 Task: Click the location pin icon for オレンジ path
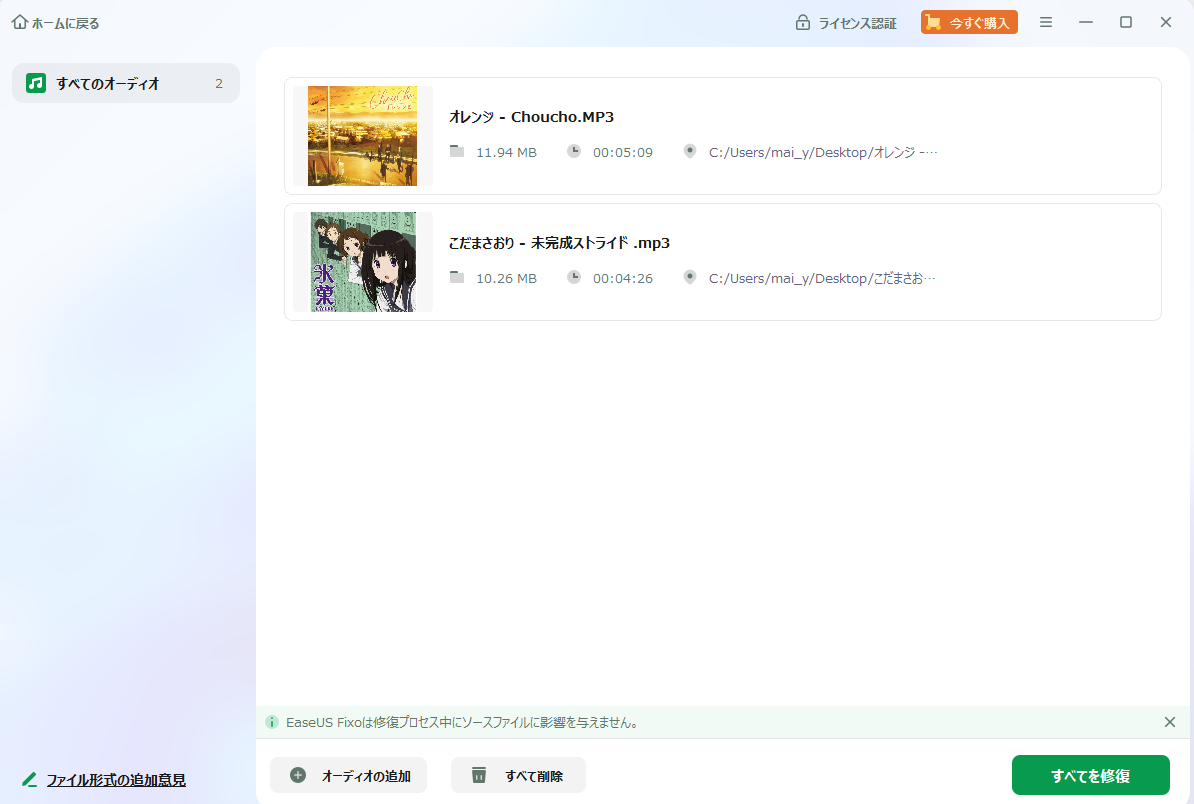[x=689, y=151]
